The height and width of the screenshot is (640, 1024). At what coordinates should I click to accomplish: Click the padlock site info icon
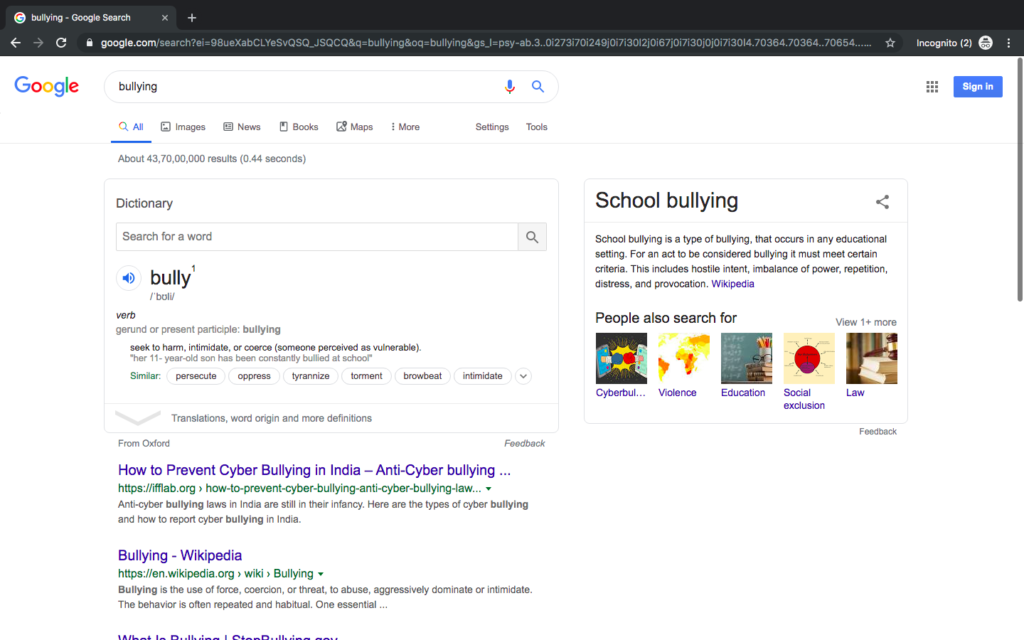[89, 43]
